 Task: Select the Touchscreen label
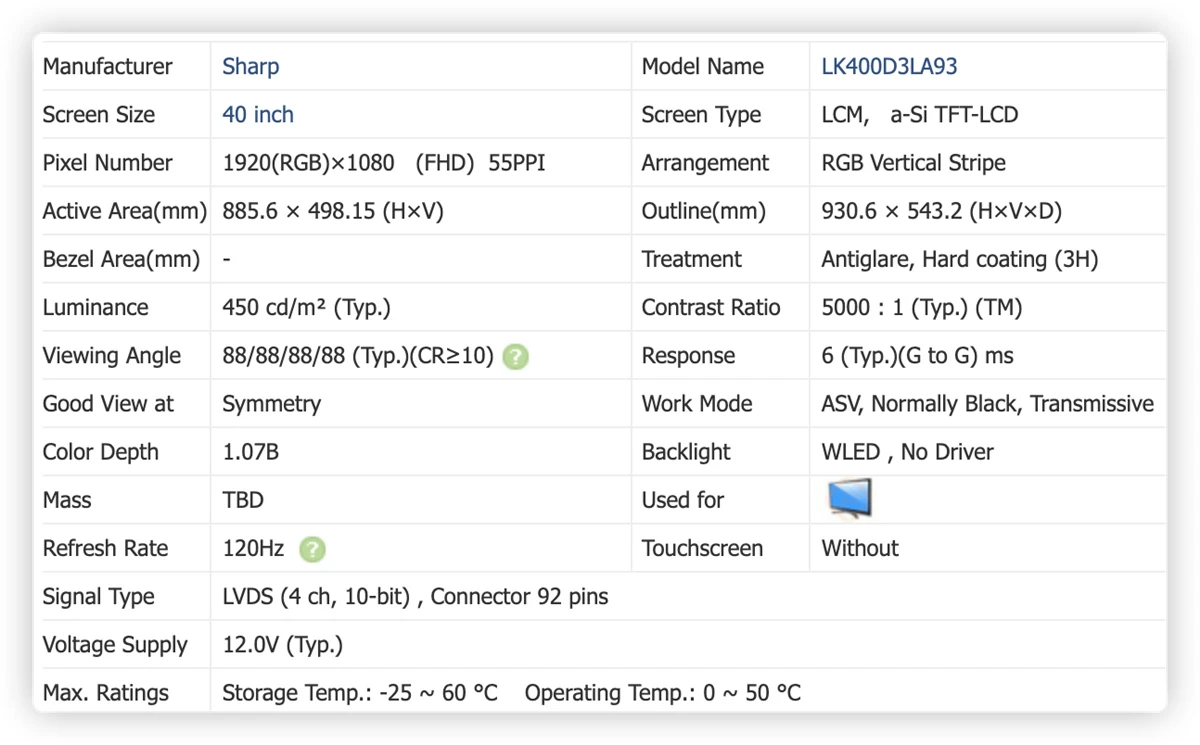tap(702, 548)
